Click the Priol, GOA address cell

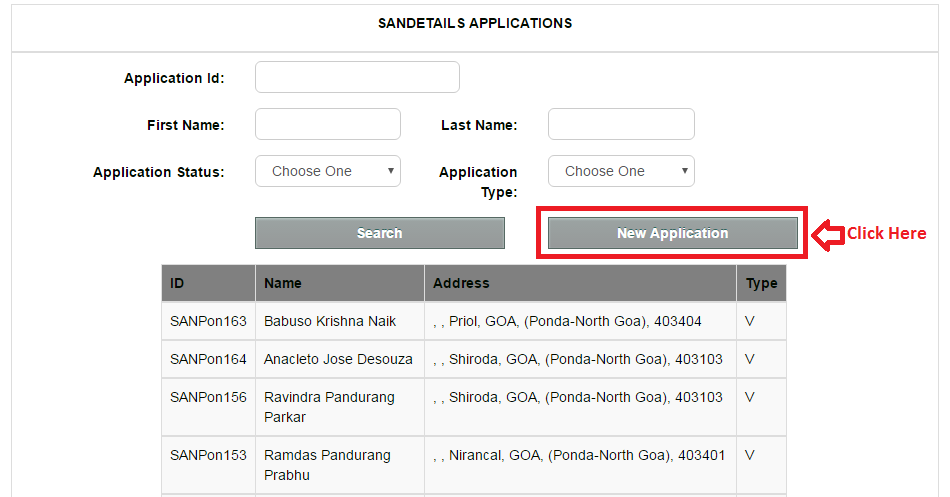(x=580, y=321)
